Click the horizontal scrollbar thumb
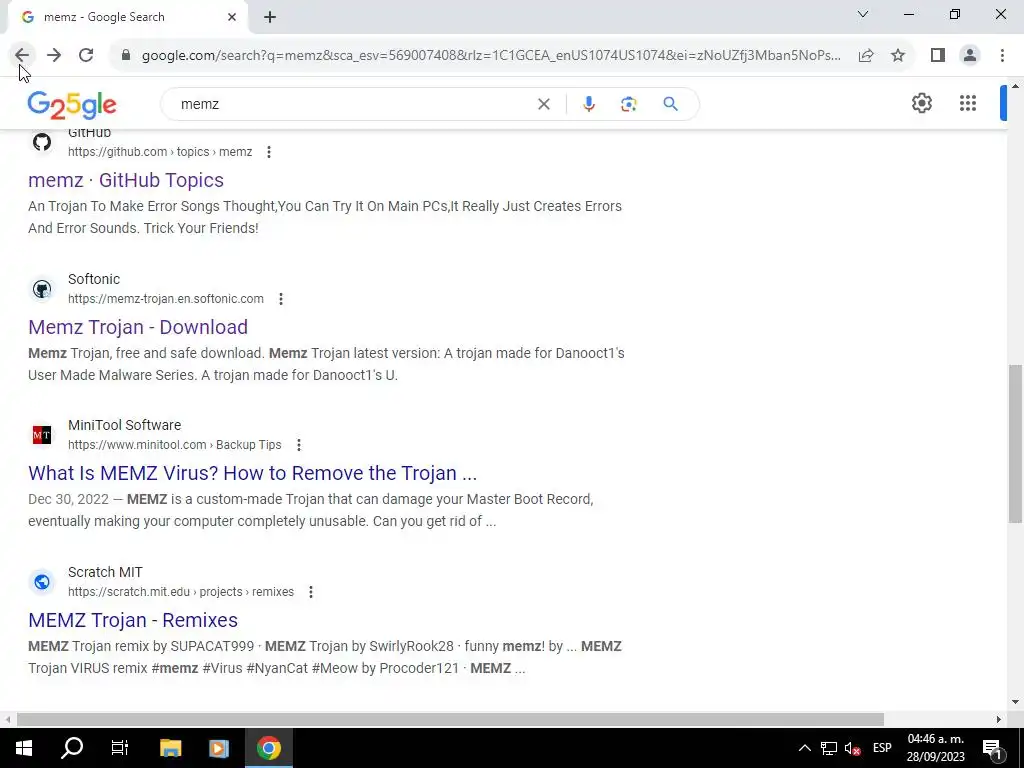The image size is (1024, 768). [x=450, y=720]
